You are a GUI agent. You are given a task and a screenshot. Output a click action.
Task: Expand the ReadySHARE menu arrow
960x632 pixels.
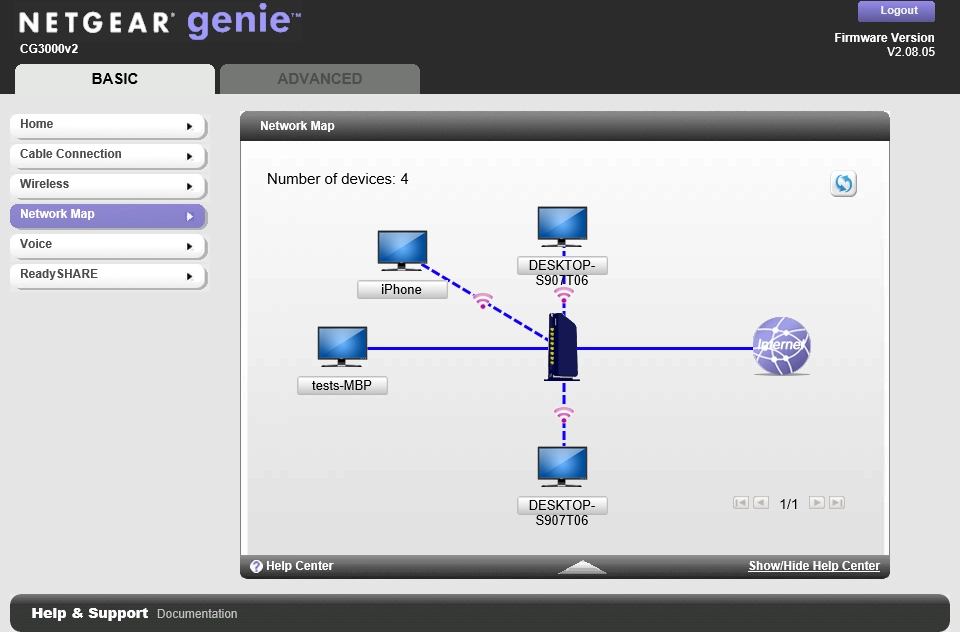click(189, 276)
